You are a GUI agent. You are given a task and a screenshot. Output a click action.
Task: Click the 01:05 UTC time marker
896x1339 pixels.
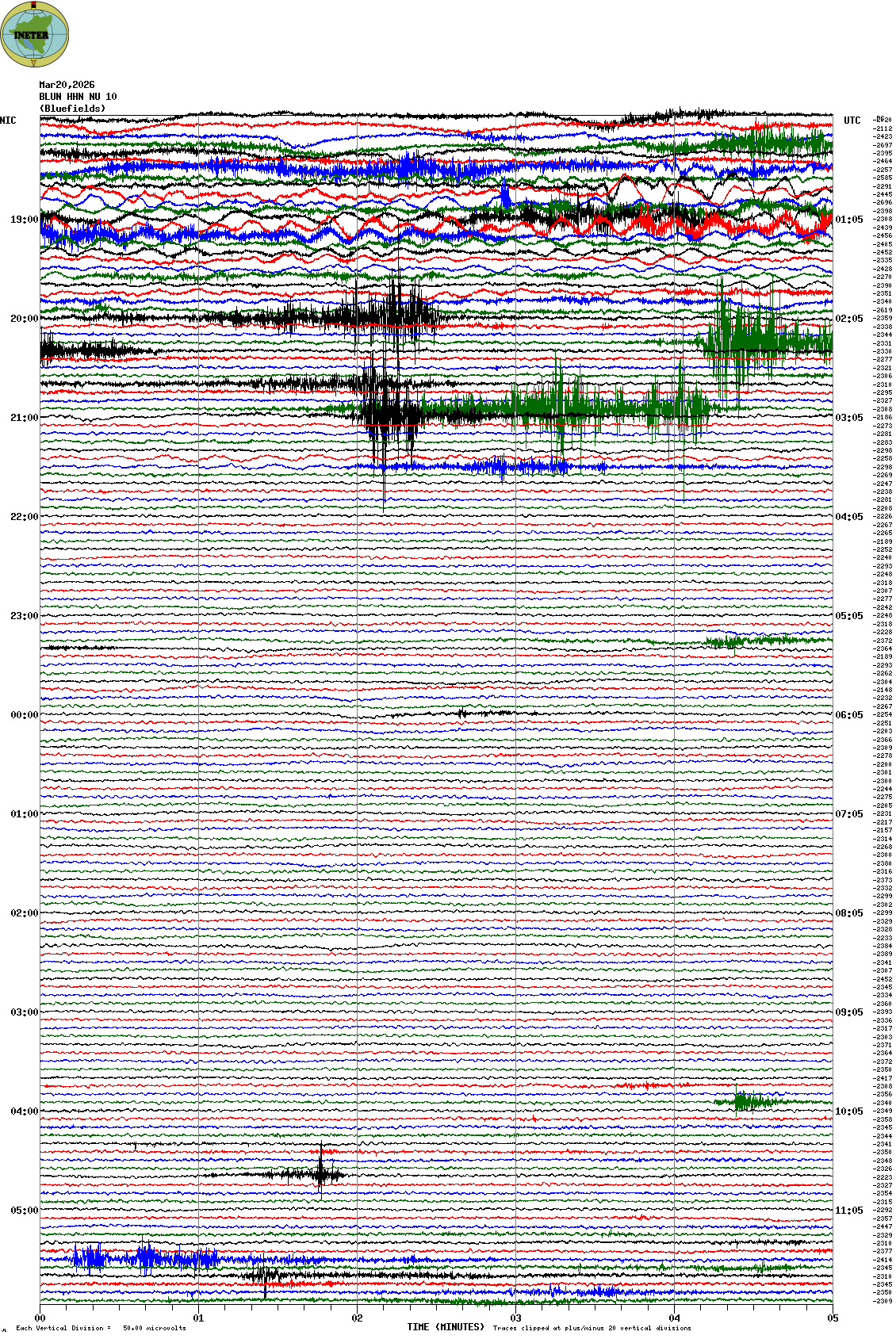tap(848, 220)
